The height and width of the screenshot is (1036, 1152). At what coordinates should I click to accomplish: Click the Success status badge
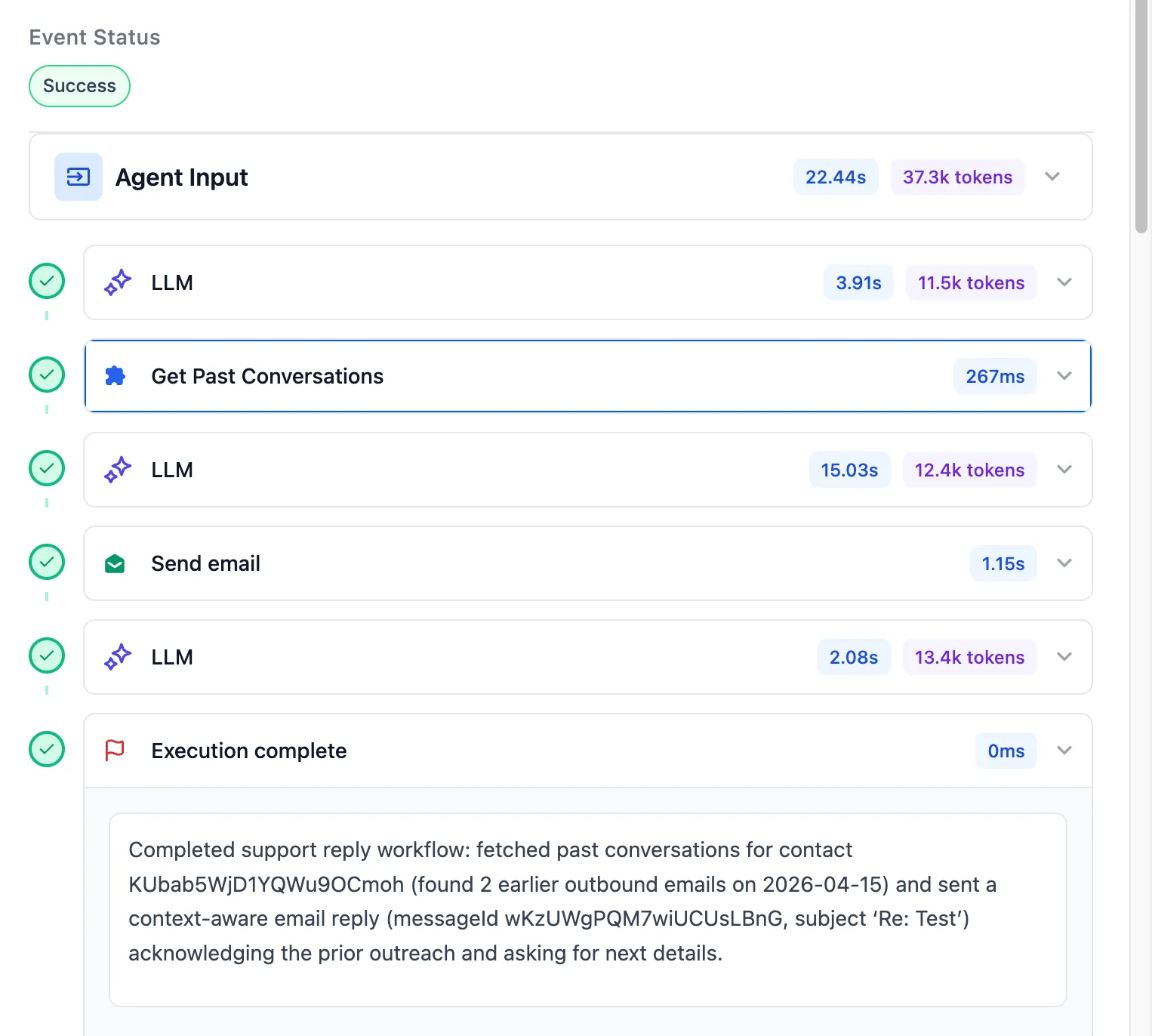pos(79,86)
